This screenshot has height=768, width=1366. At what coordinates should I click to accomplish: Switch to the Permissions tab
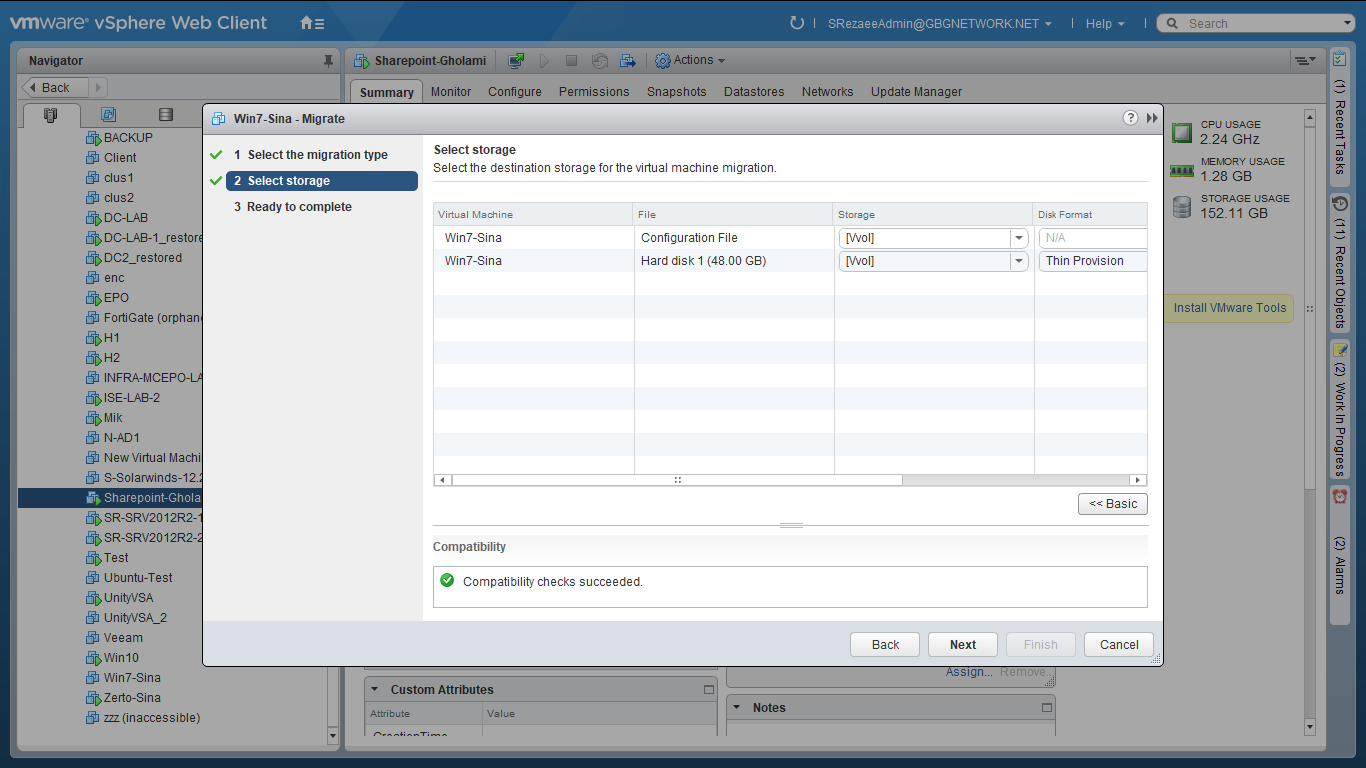point(594,92)
